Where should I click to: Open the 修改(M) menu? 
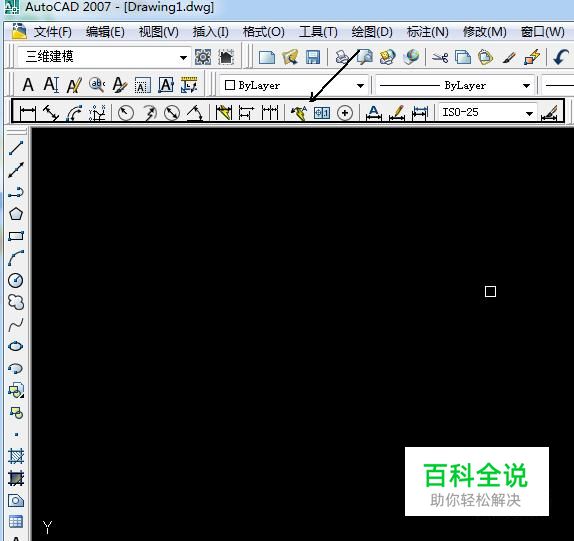pos(485,32)
